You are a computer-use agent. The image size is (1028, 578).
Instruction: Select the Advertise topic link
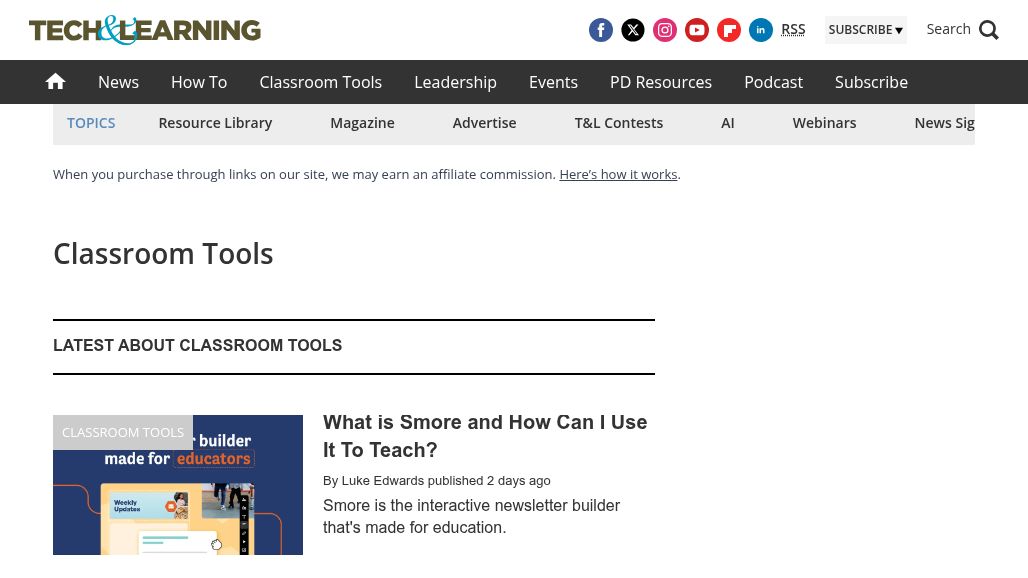tap(484, 123)
